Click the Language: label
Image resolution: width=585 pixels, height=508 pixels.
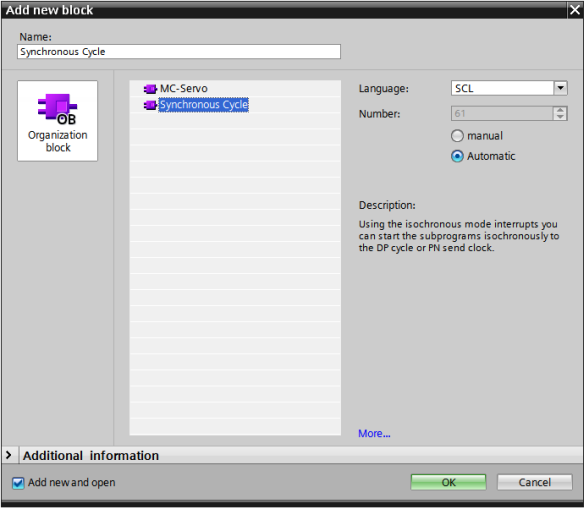pyautogui.click(x=384, y=89)
